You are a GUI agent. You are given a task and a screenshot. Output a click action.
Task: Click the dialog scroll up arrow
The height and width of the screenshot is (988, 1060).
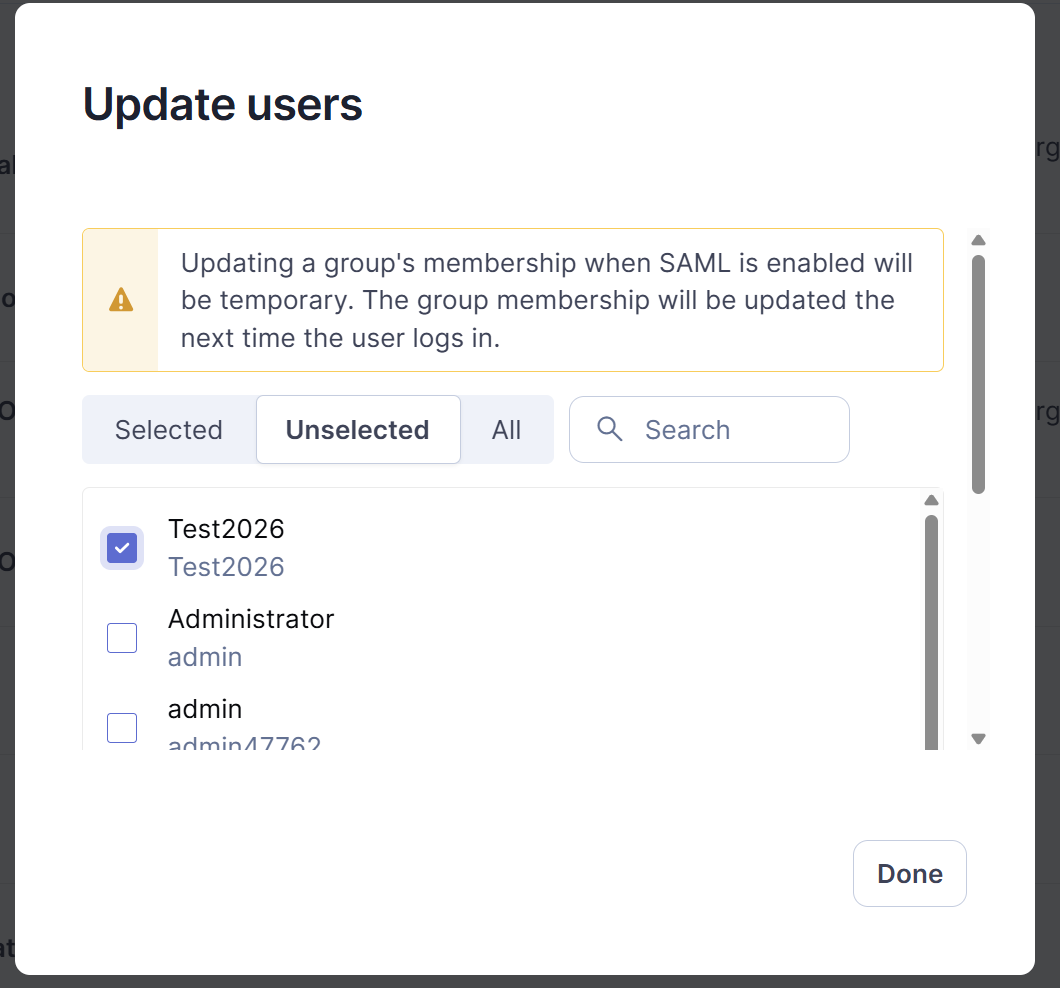point(978,240)
